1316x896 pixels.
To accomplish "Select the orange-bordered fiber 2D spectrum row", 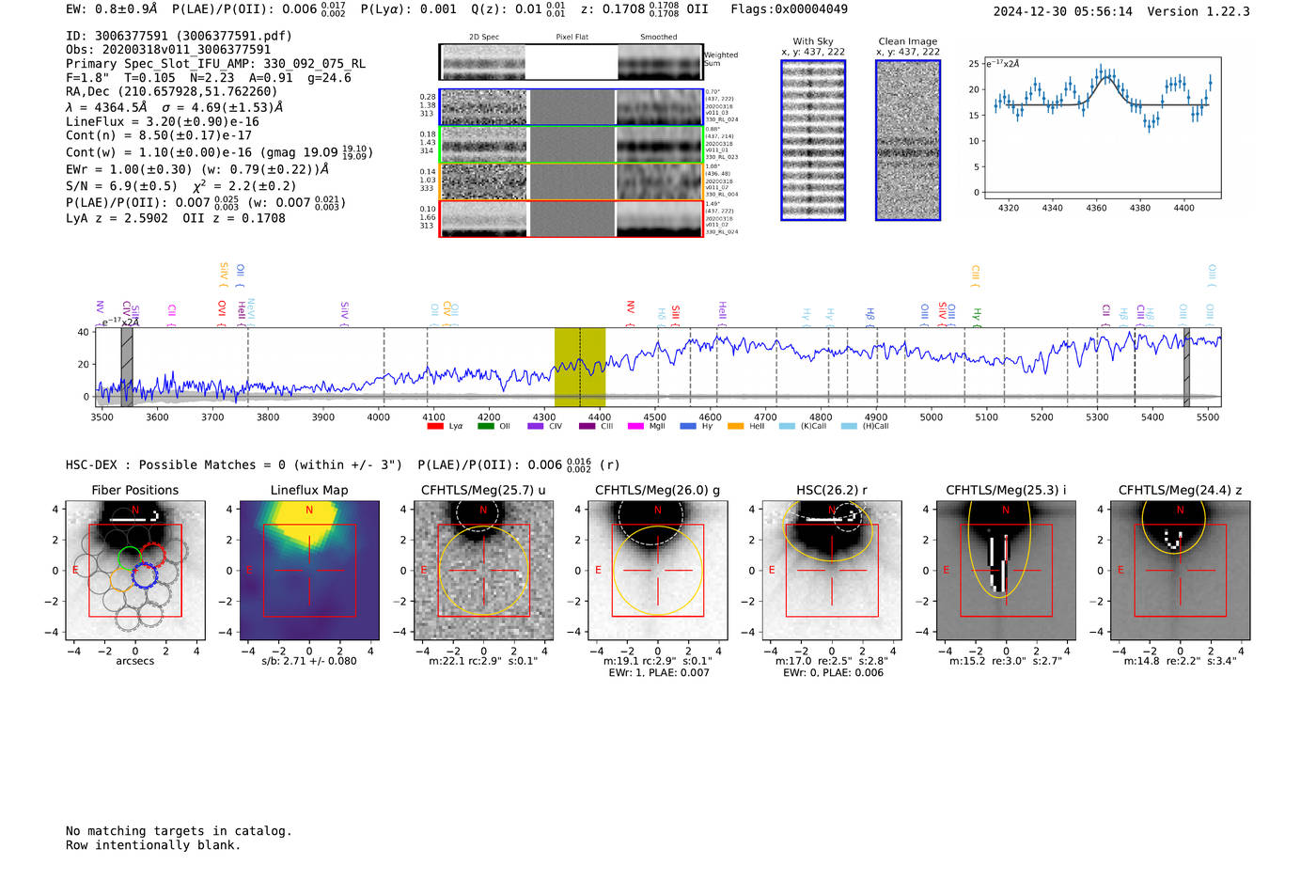I will [x=571, y=181].
